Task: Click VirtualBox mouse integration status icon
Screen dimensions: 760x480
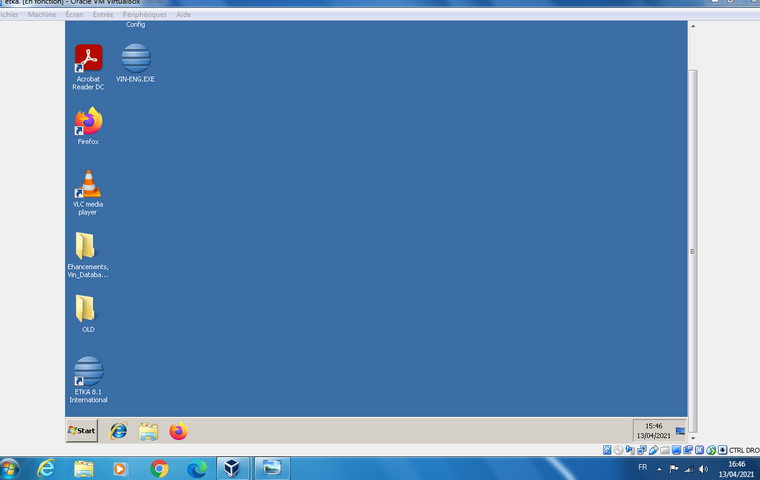Action: point(711,450)
